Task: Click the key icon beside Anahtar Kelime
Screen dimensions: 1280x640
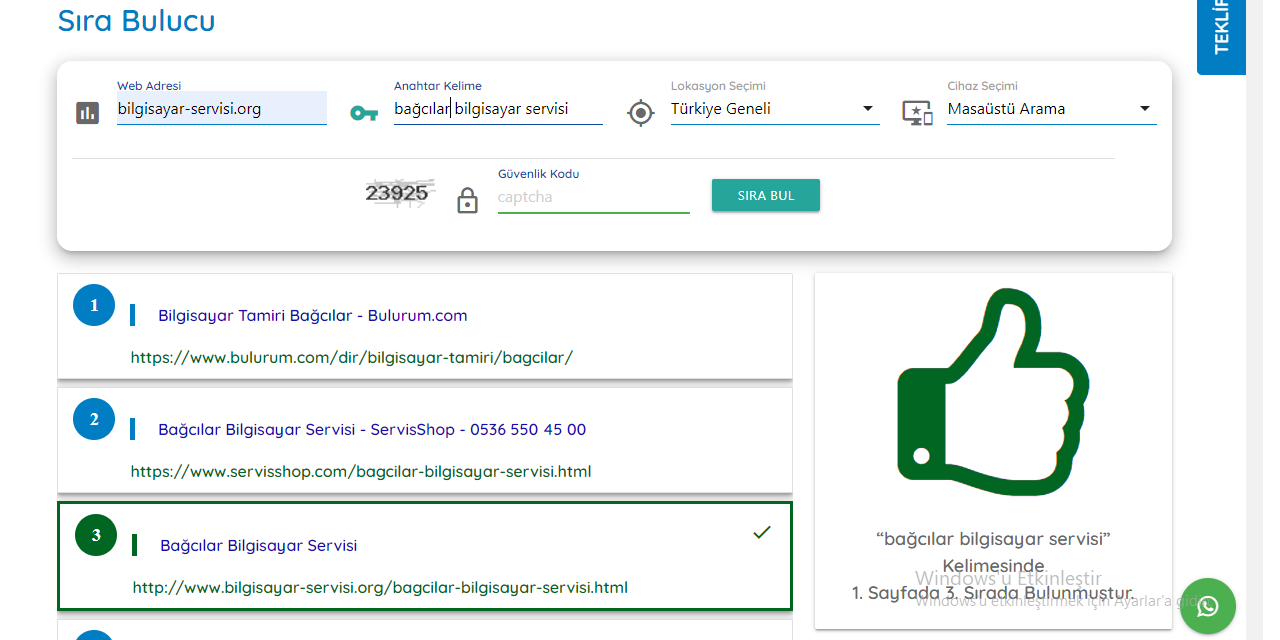Action: pyautogui.click(x=364, y=113)
